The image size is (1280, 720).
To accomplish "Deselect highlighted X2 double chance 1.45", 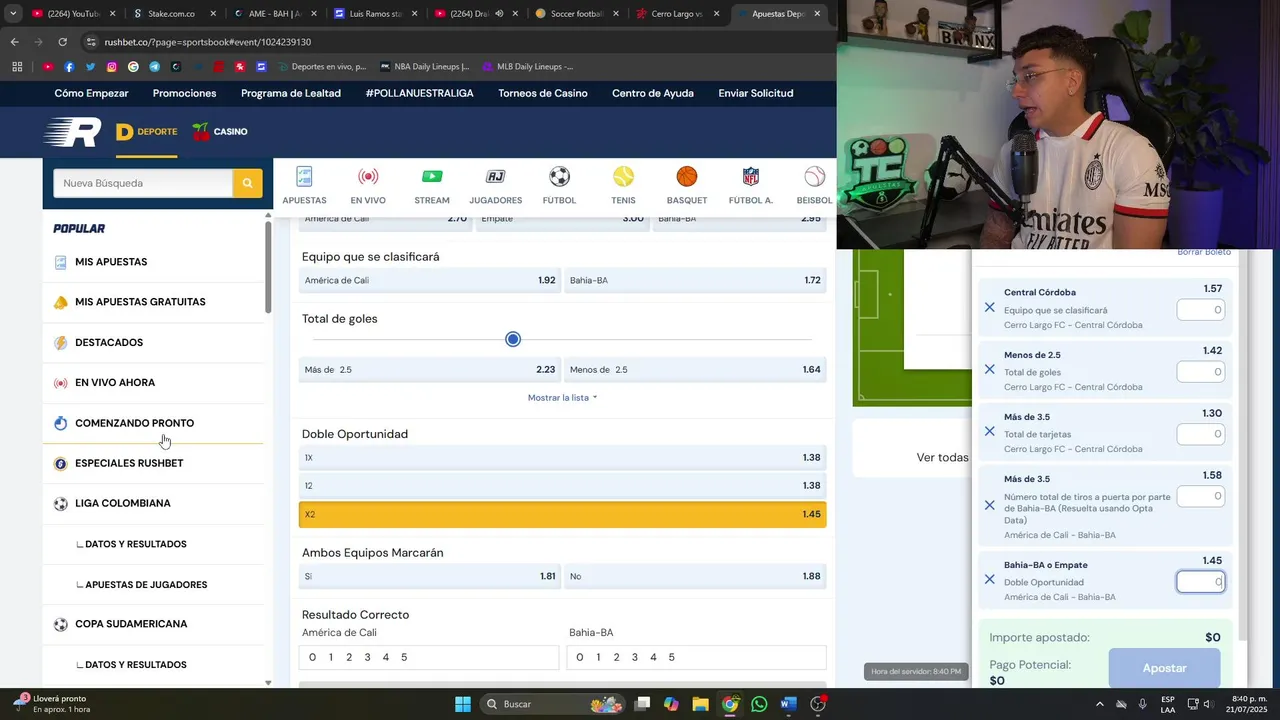I will (562, 514).
